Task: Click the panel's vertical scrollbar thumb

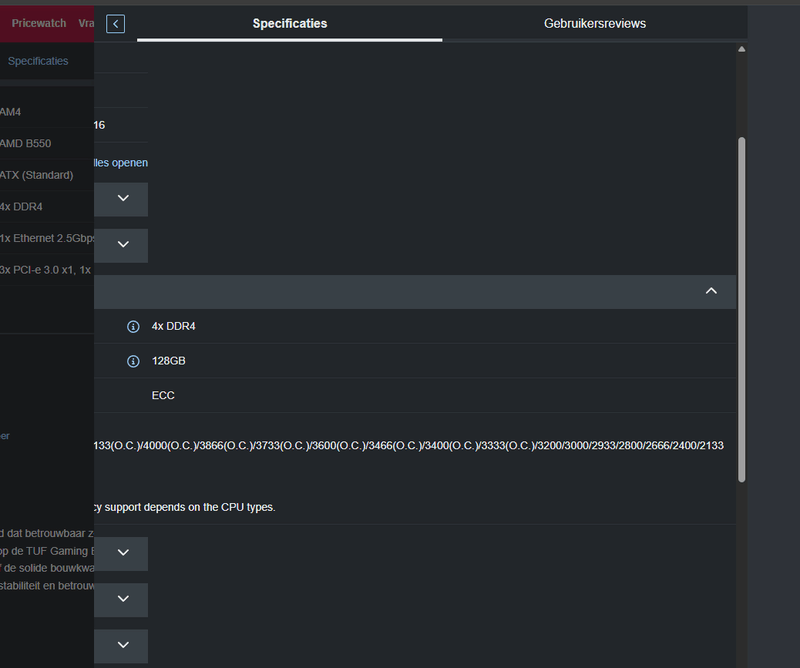Action: (741, 310)
